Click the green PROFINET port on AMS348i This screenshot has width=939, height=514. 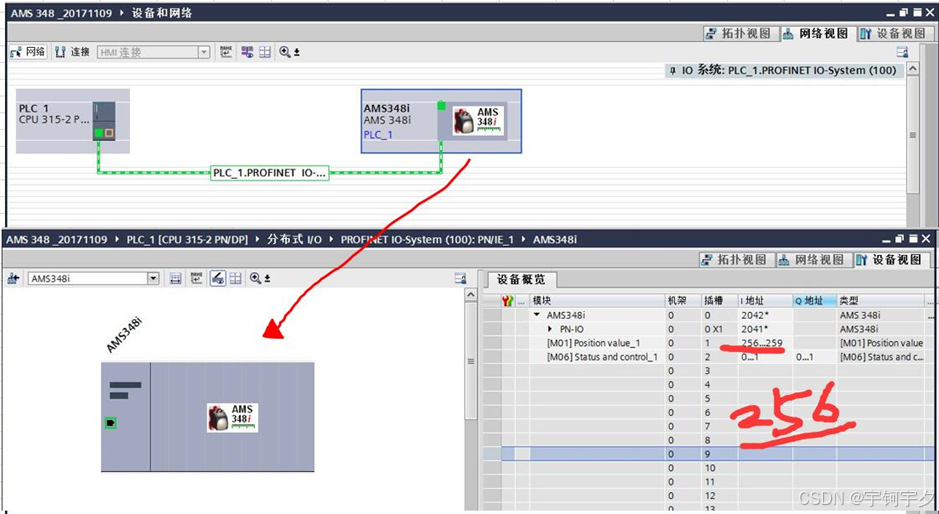click(x=441, y=105)
